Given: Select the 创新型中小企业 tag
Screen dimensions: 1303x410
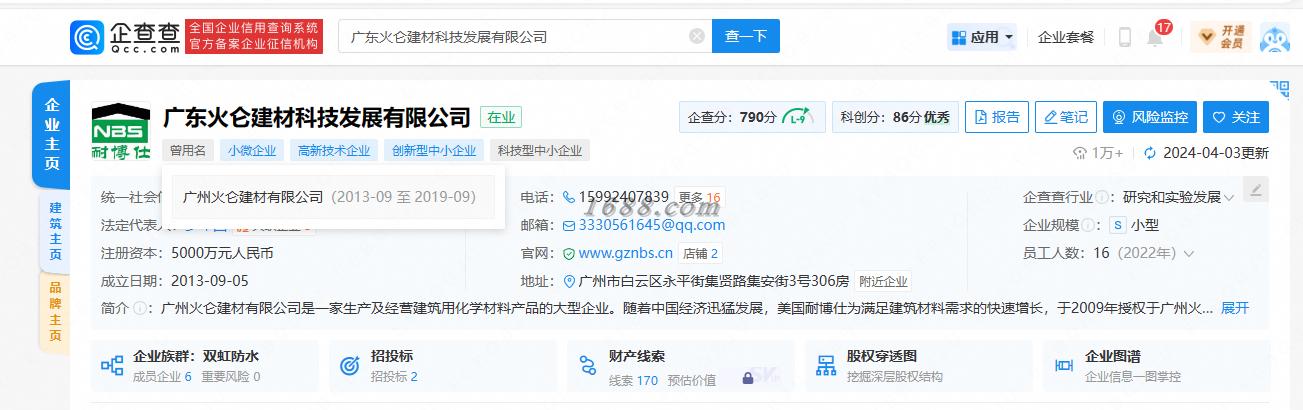Looking at the screenshot, I should click(x=434, y=151).
